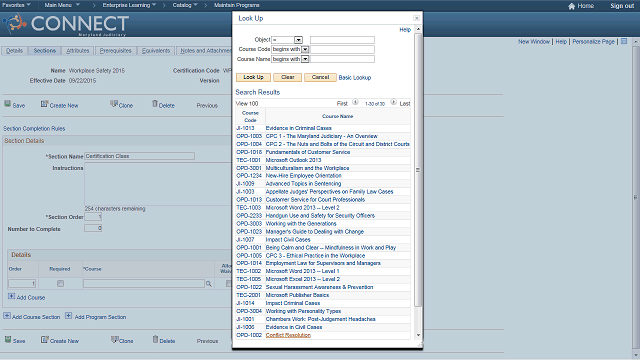Viewport: 640px width, 360px height.
Task: Click the Course input field in Details
Action: 144,283
